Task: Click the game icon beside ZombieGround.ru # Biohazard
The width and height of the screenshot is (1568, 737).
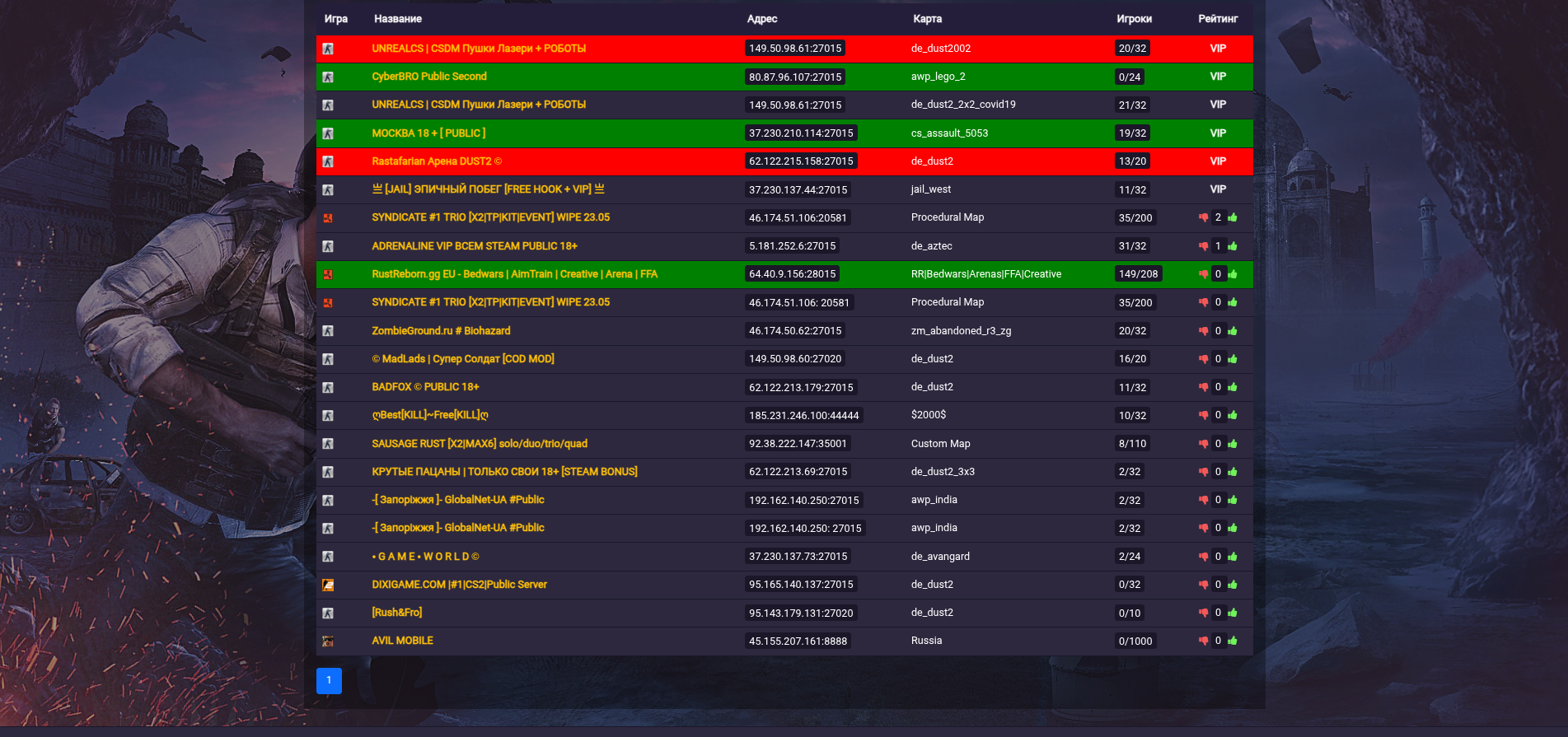Action: (328, 331)
